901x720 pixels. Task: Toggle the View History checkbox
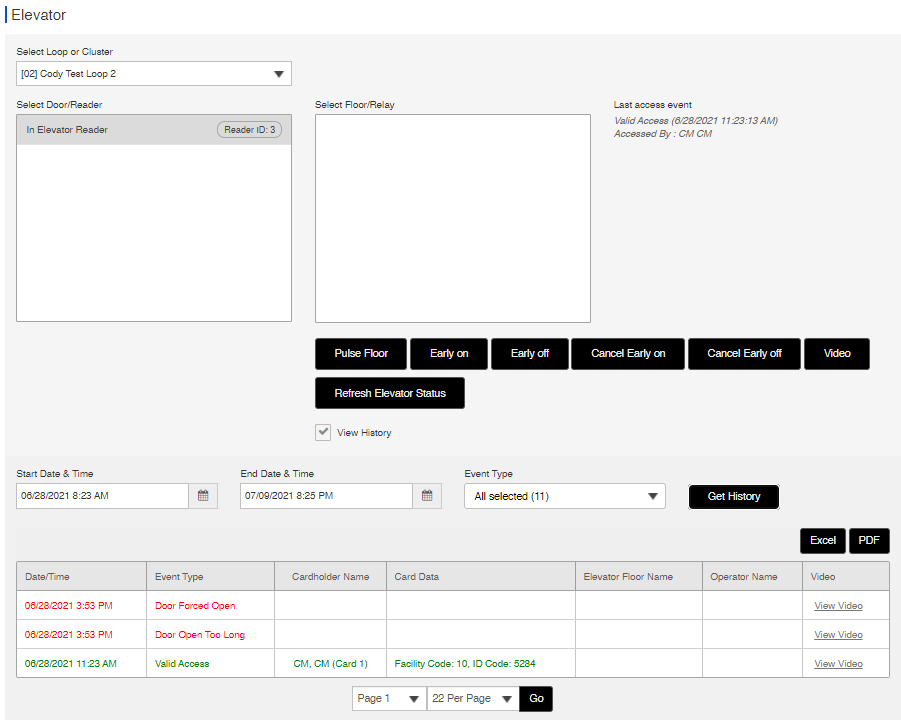coord(323,432)
